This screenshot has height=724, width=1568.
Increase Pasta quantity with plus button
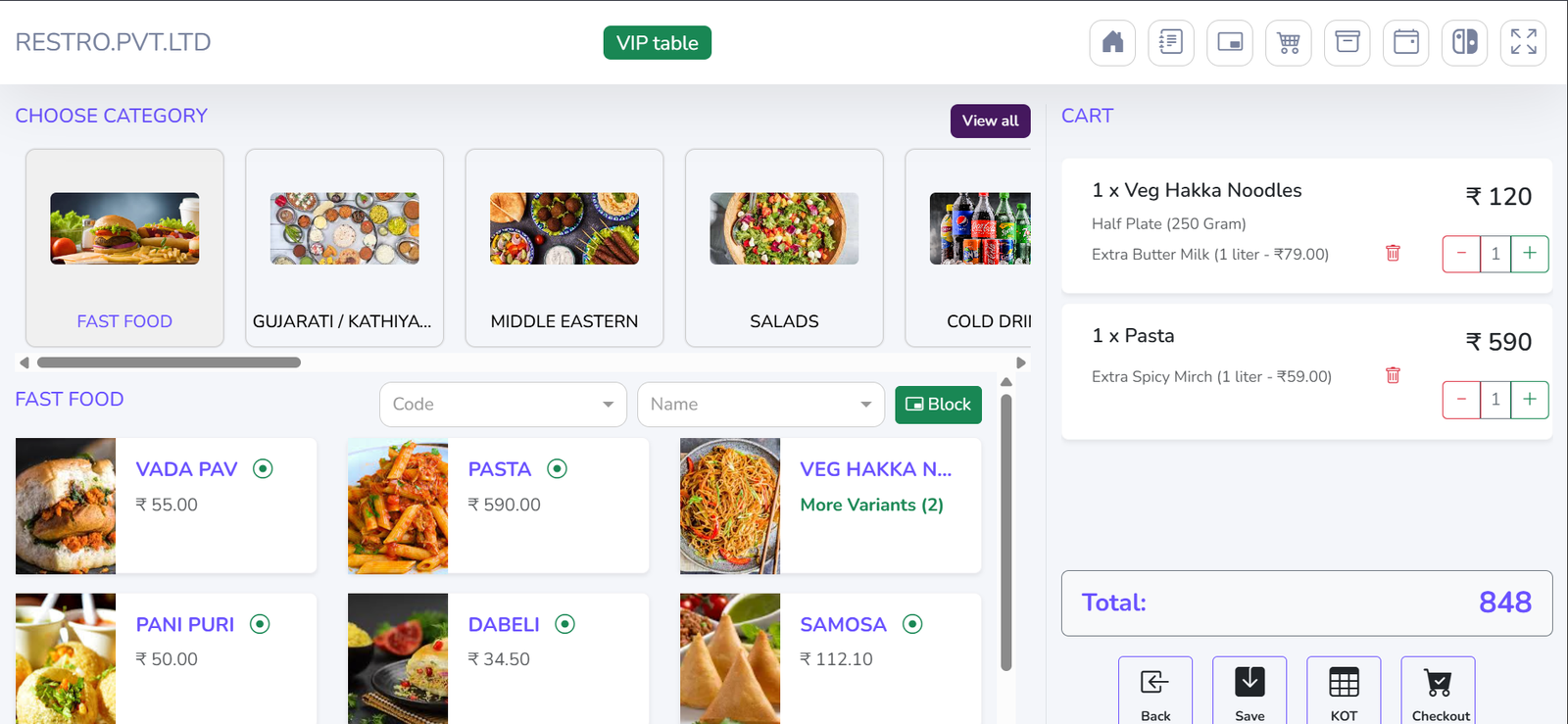point(1529,399)
